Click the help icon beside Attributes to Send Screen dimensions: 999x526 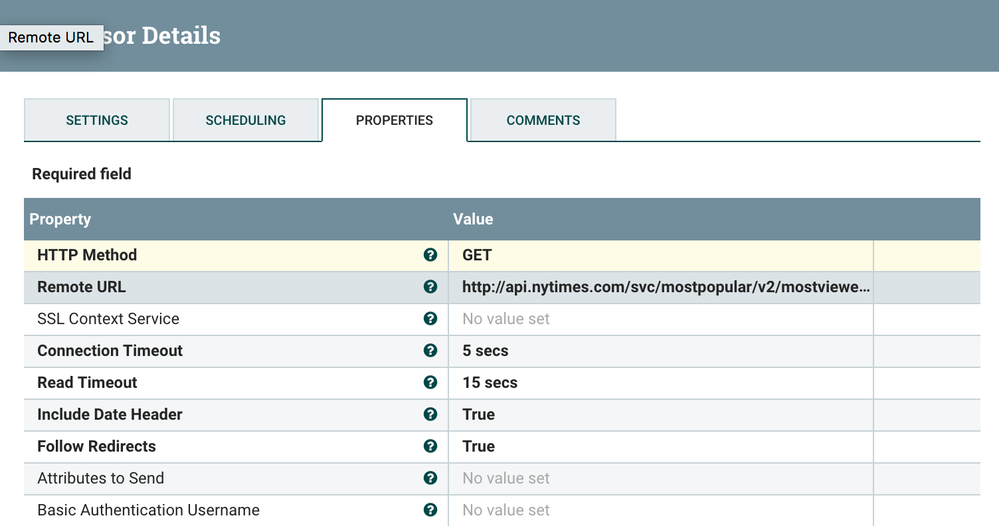pos(430,479)
